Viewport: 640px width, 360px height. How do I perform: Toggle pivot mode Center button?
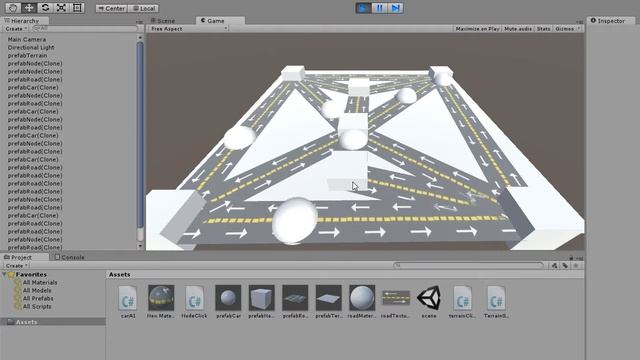(x=111, y=8)
